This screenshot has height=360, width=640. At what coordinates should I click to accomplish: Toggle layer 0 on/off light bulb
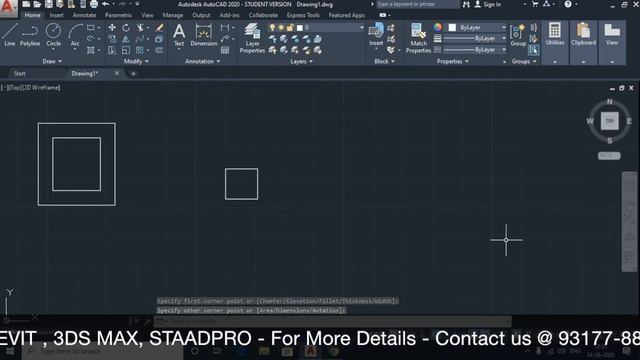(272, 27)
